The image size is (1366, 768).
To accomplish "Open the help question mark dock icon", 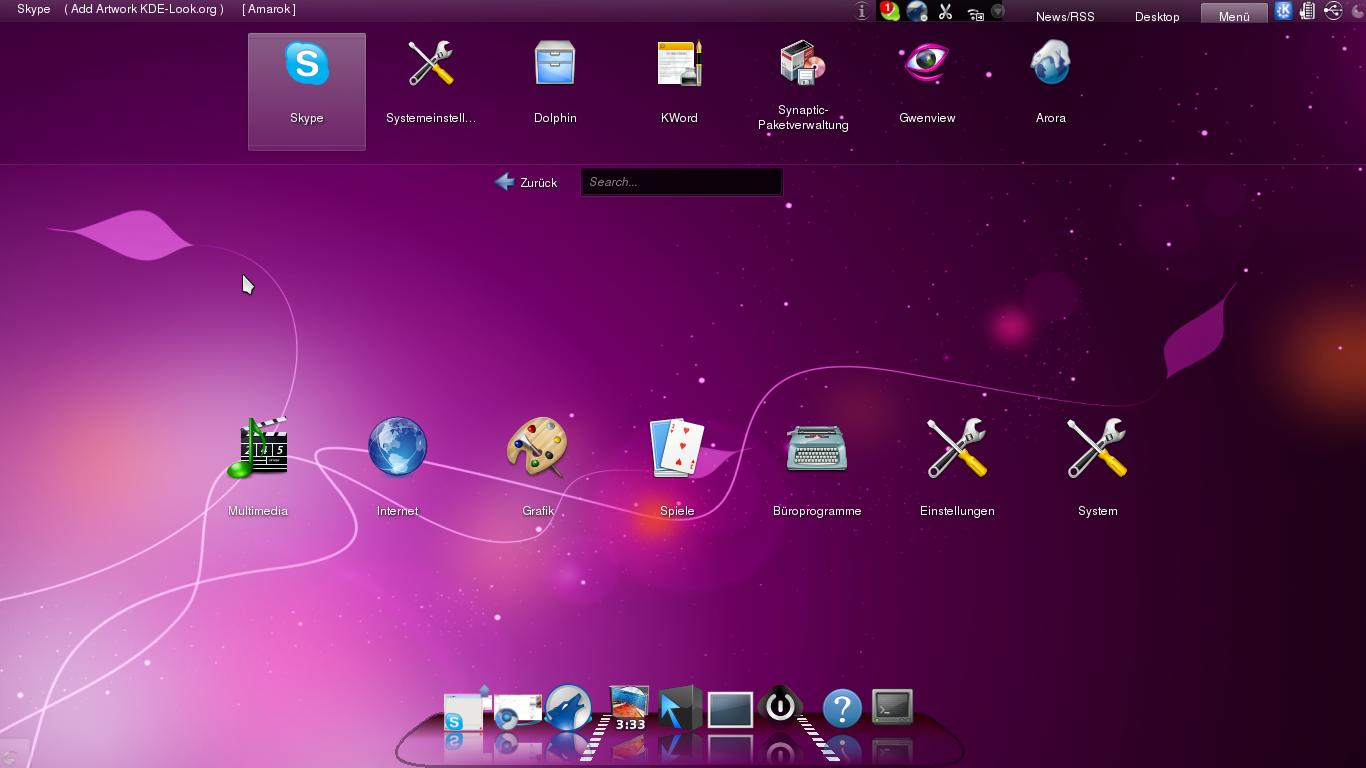I will point(842,709).
